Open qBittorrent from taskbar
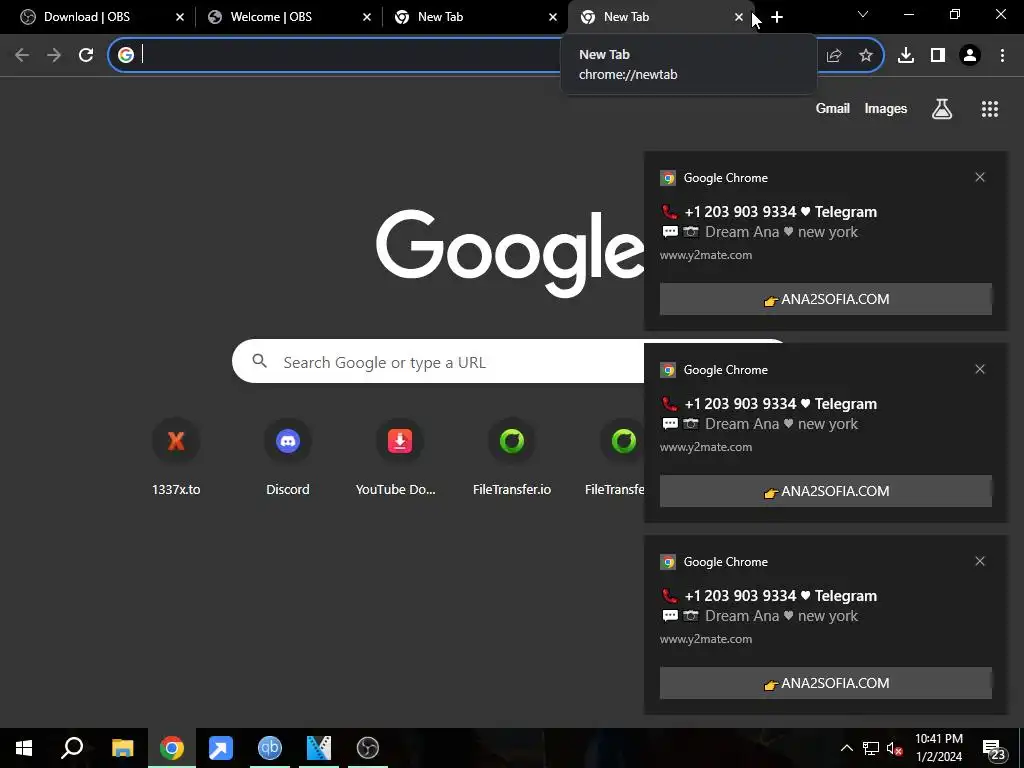This screenshot has height=768, width=1024. pos(270,748)
